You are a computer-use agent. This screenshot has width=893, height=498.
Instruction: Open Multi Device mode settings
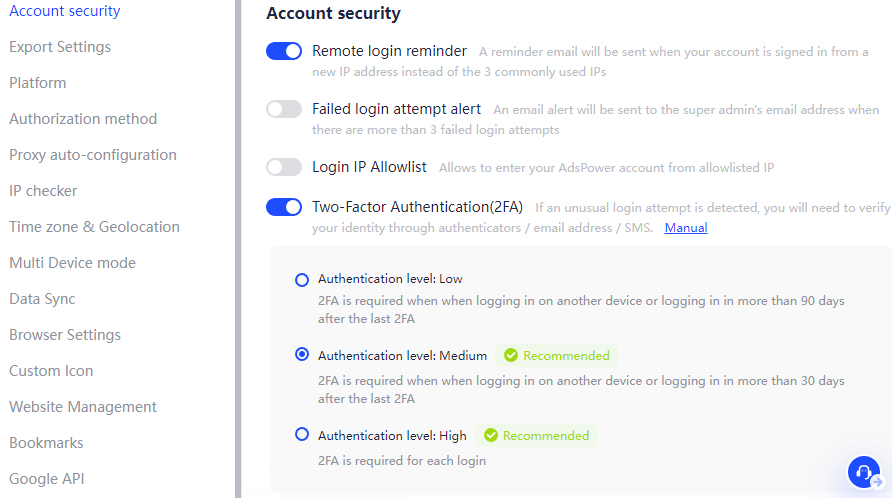[x=72, y=263]
